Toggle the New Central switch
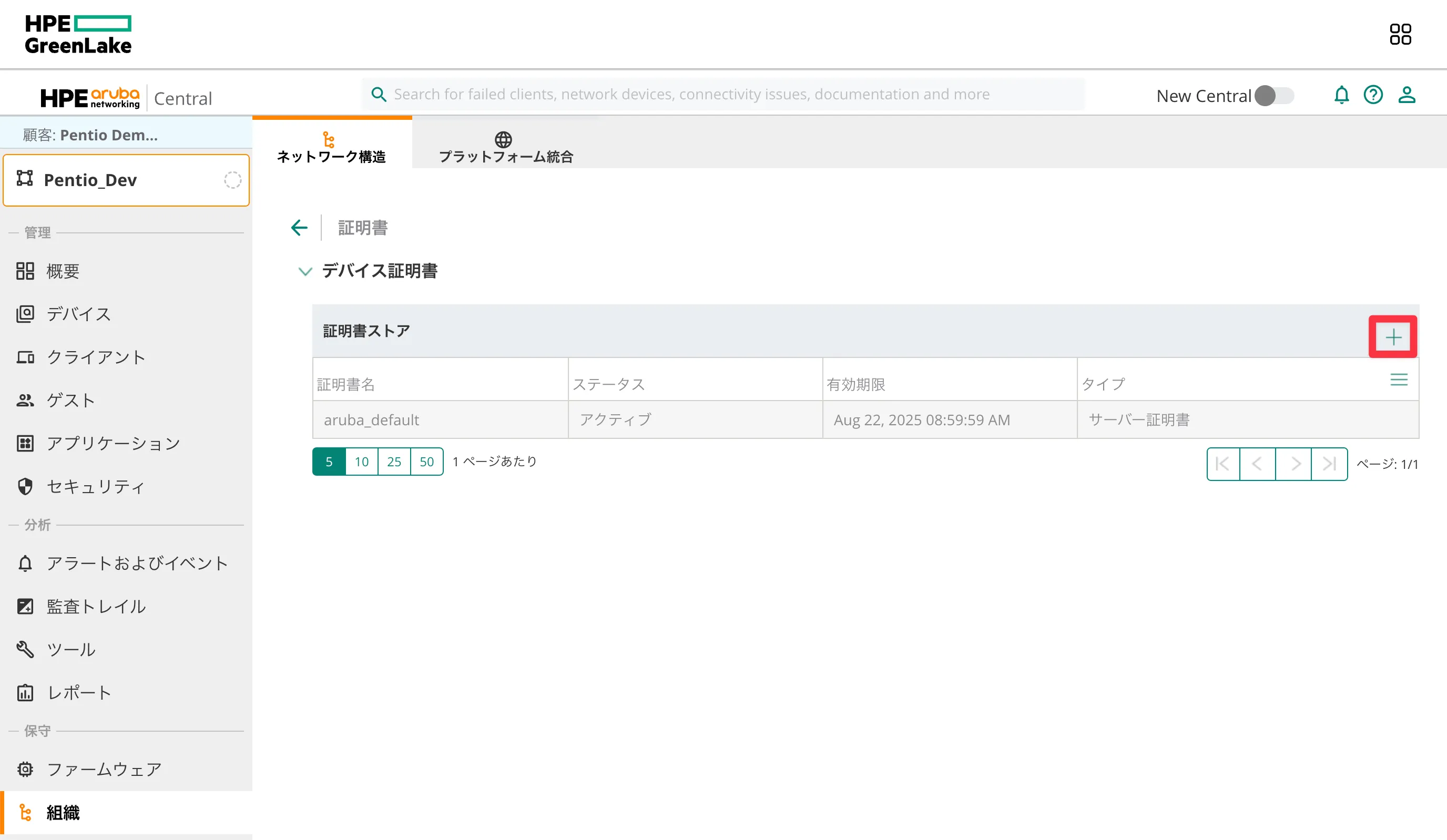 tap(1275, 96)
